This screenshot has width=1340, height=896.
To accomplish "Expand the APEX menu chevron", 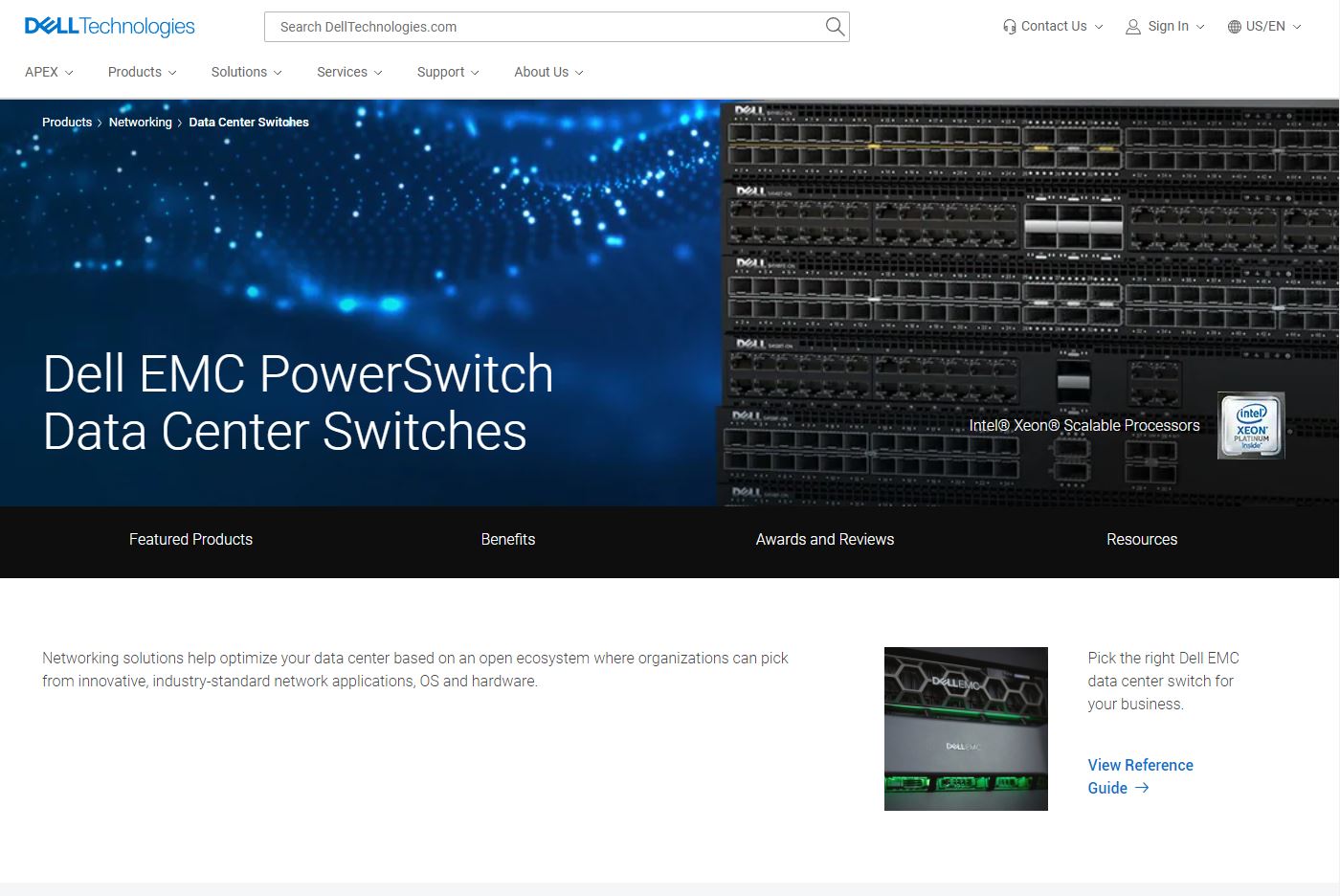I will (69, 73).
